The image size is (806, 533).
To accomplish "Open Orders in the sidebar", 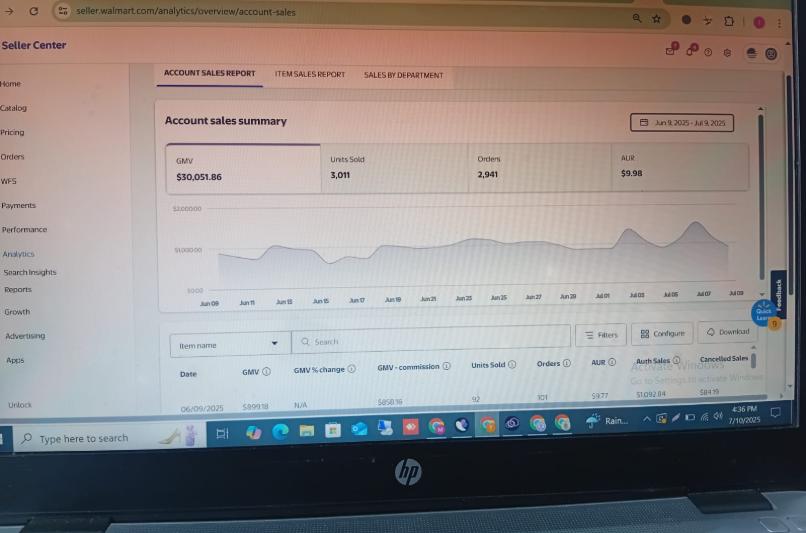I will [x=12, y=157].
